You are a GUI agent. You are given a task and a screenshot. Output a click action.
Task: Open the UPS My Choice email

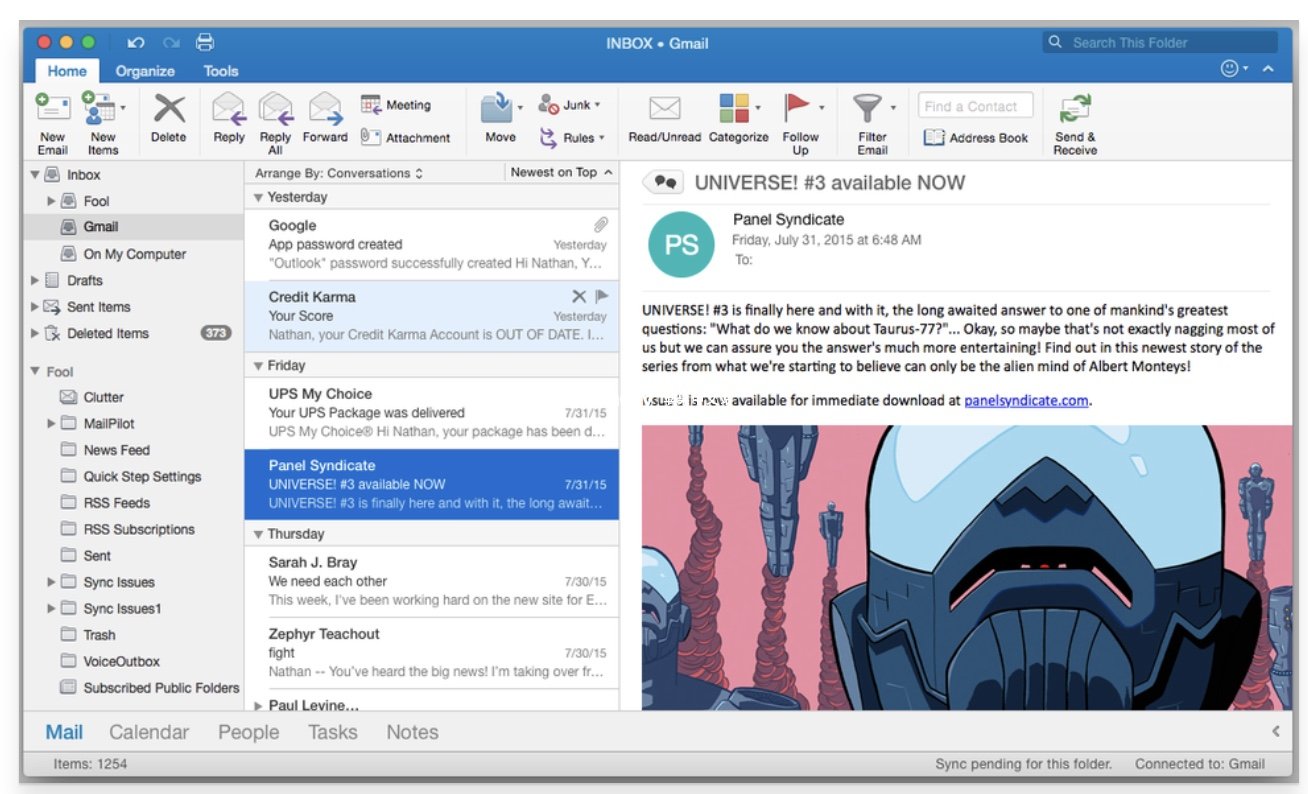(x=432, y=412)
